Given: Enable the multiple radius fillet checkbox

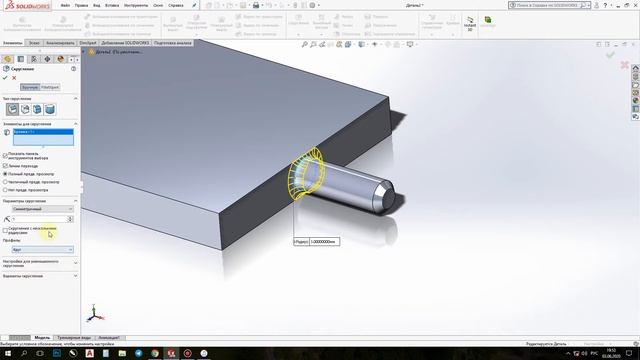Looking at the screenshot, I should point(5,230).
